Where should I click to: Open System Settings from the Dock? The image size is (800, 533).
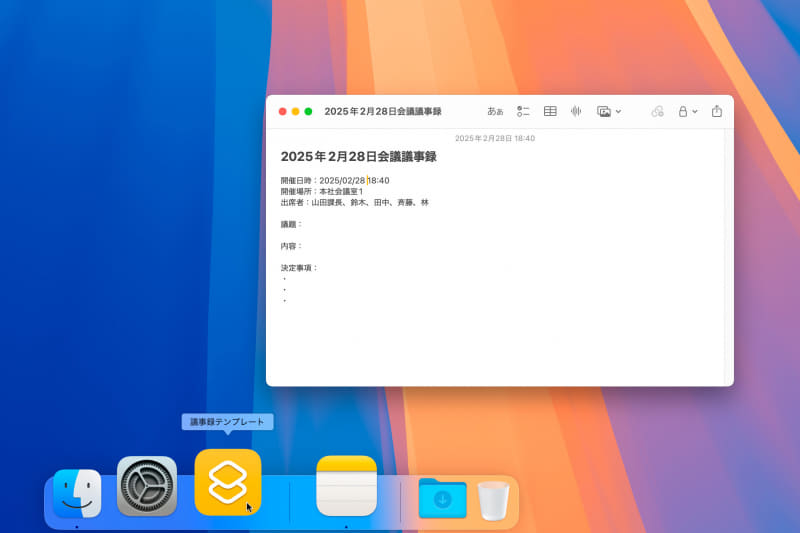click(147, 486)
